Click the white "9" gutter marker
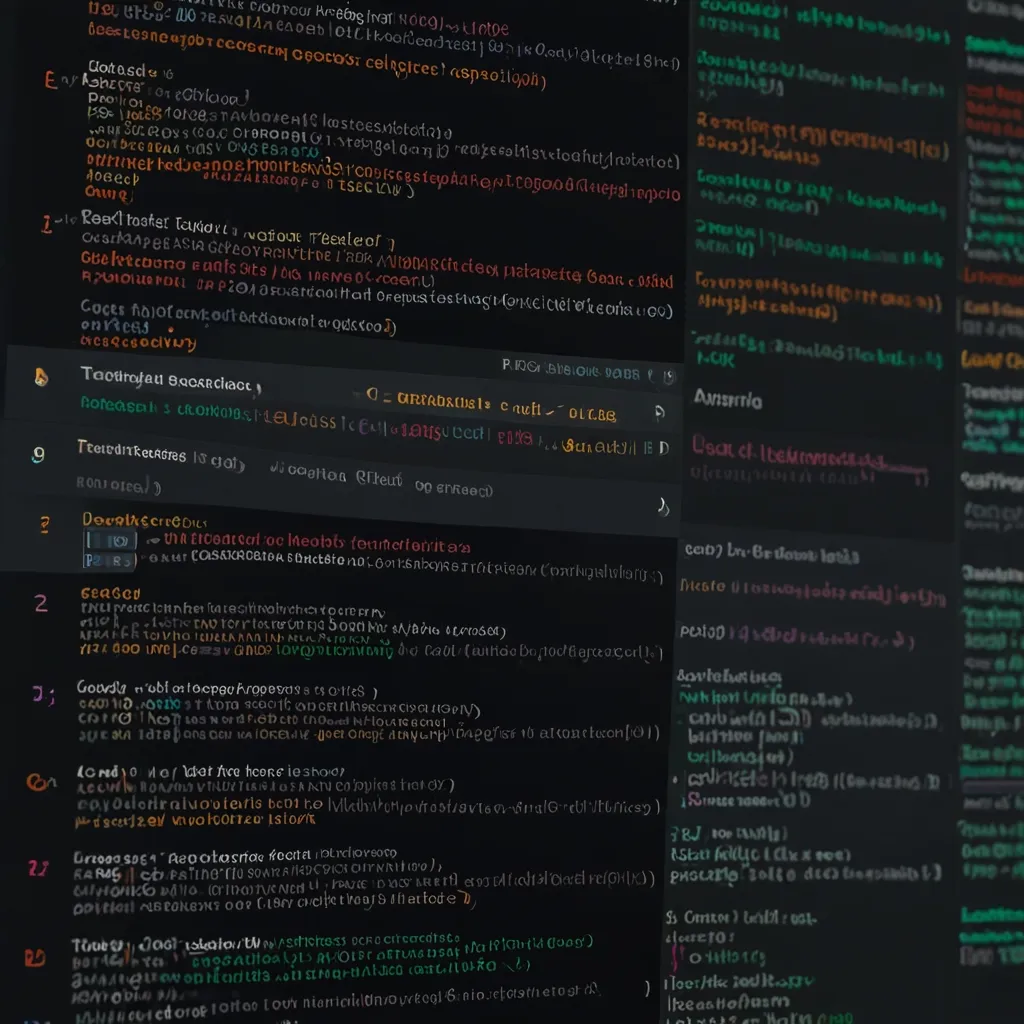This screenshot has height=1024, width=1024. 39,454
